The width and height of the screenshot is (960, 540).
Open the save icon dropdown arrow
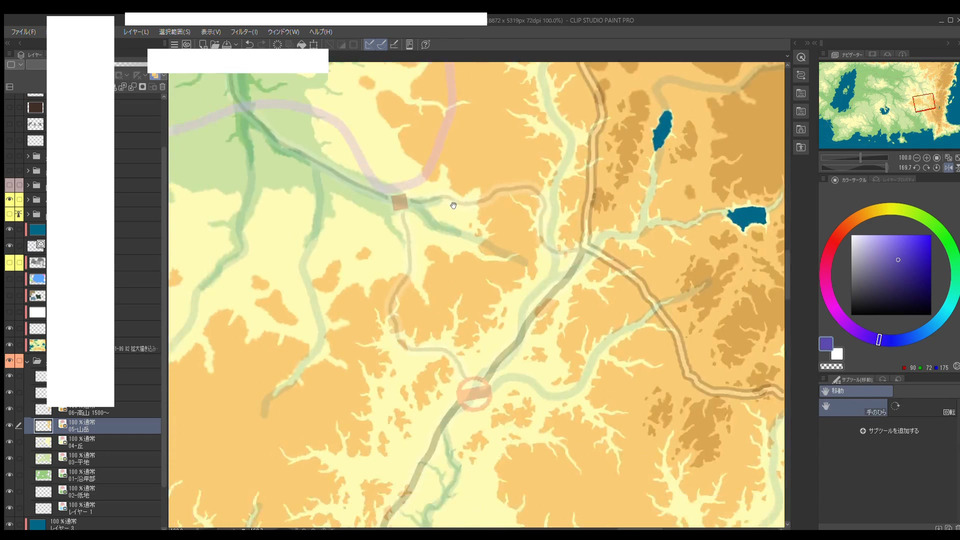click(x=236, y=45)
